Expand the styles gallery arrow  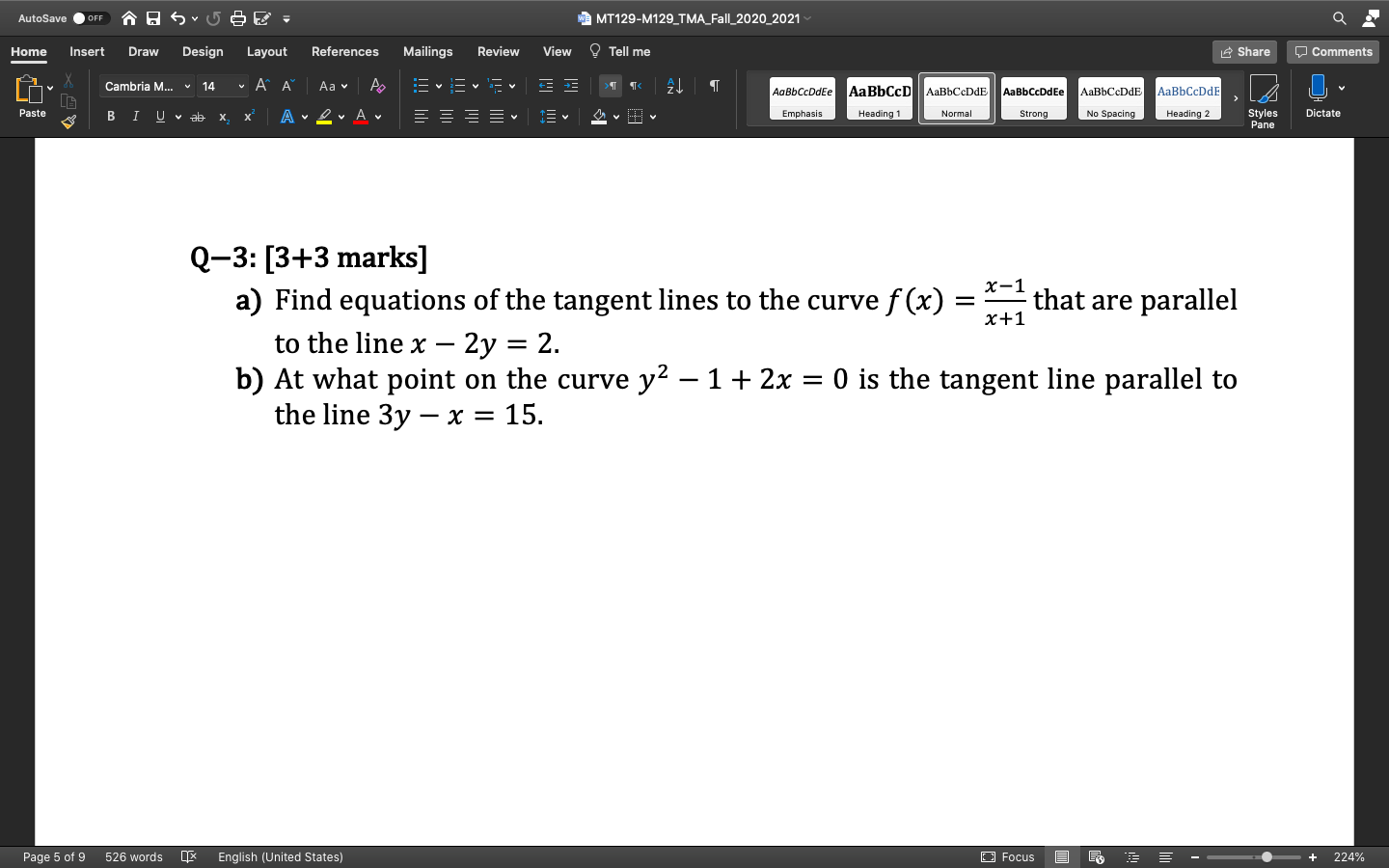point(1236,98)
